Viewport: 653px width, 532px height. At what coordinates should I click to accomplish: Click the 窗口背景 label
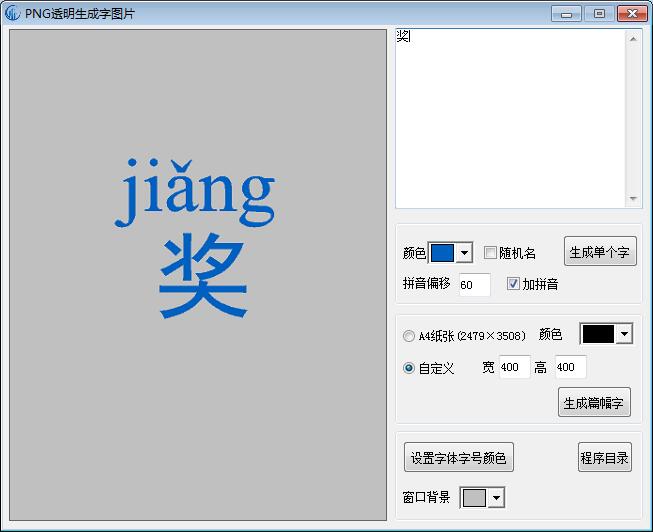point(426,497)
